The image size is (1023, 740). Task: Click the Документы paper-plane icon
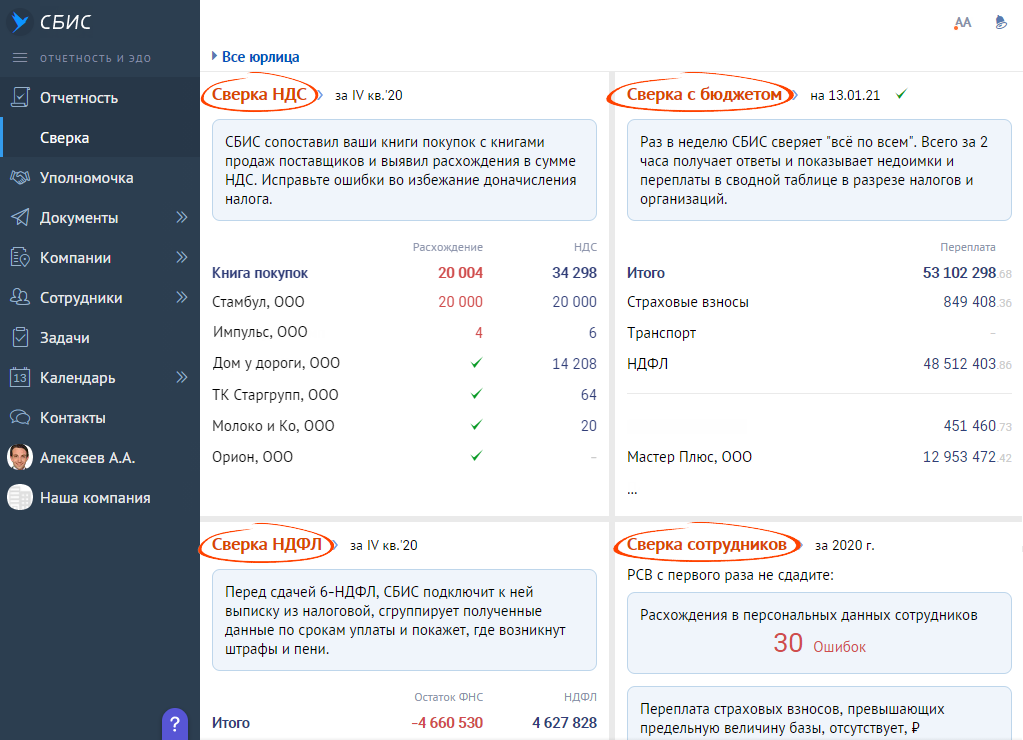[x=20, y=217]
